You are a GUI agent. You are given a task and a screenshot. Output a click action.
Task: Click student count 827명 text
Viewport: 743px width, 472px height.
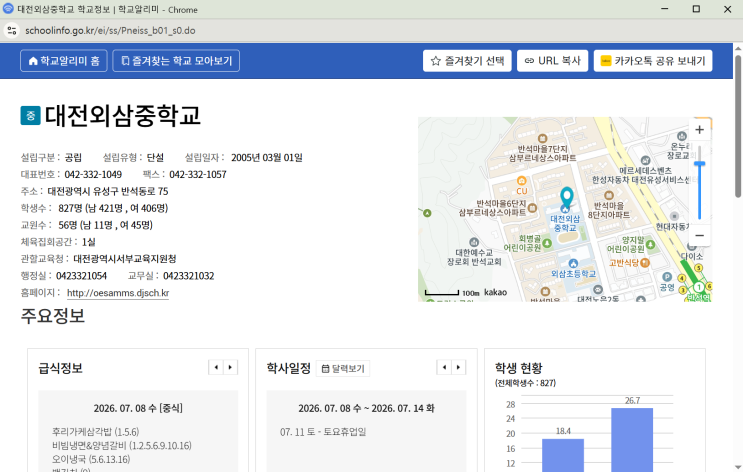(x=113, y=208)
